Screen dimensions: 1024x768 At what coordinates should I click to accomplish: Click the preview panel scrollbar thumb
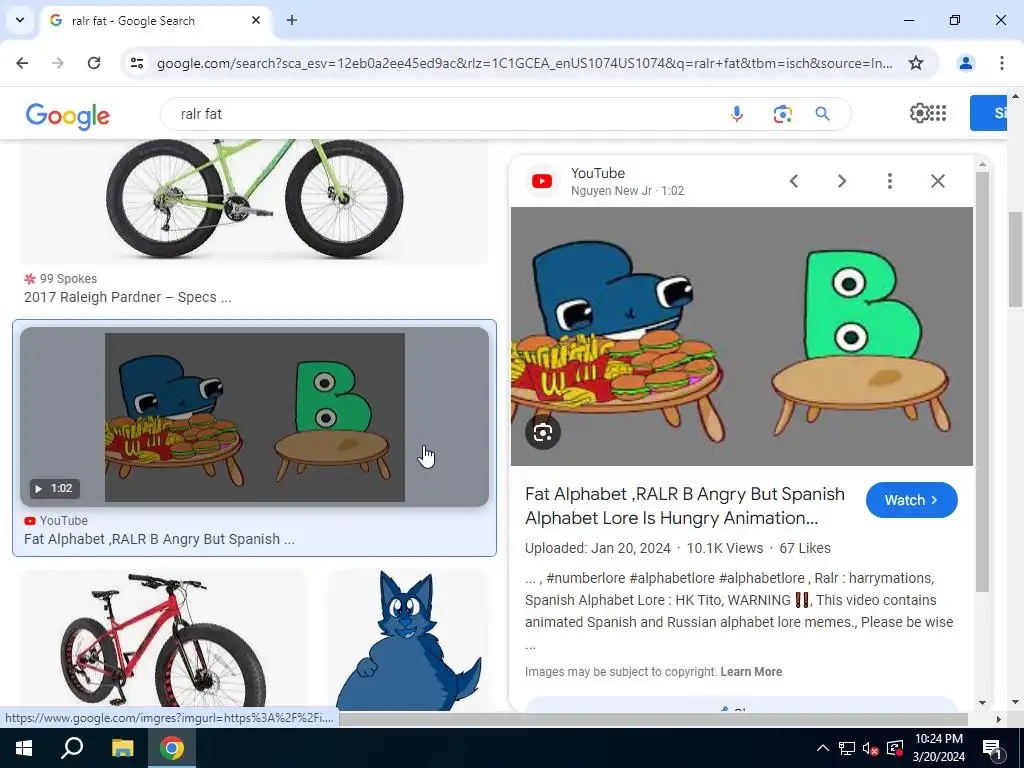pos(982,382)
